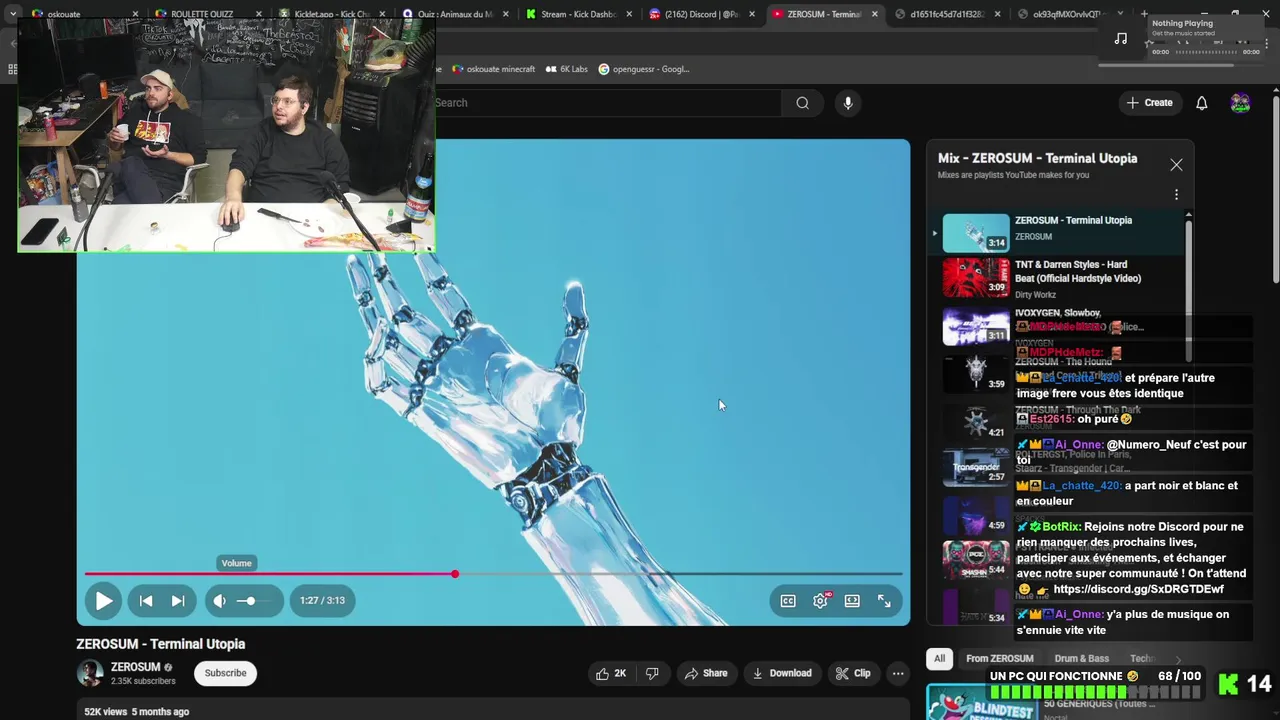This screenshot has width=1280, height=720.
Task: Skip to the previous video
Action: [146, 601]
